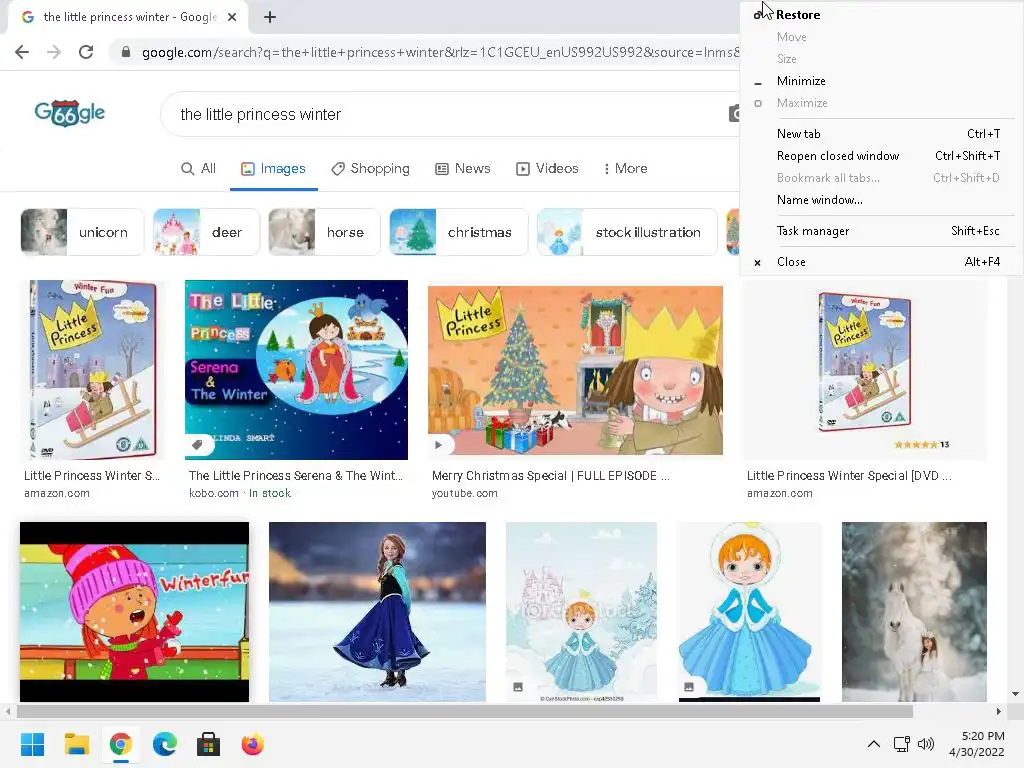Click the vertical scrollbar down arrow

pyautogui.click(x=1016, y=694)
